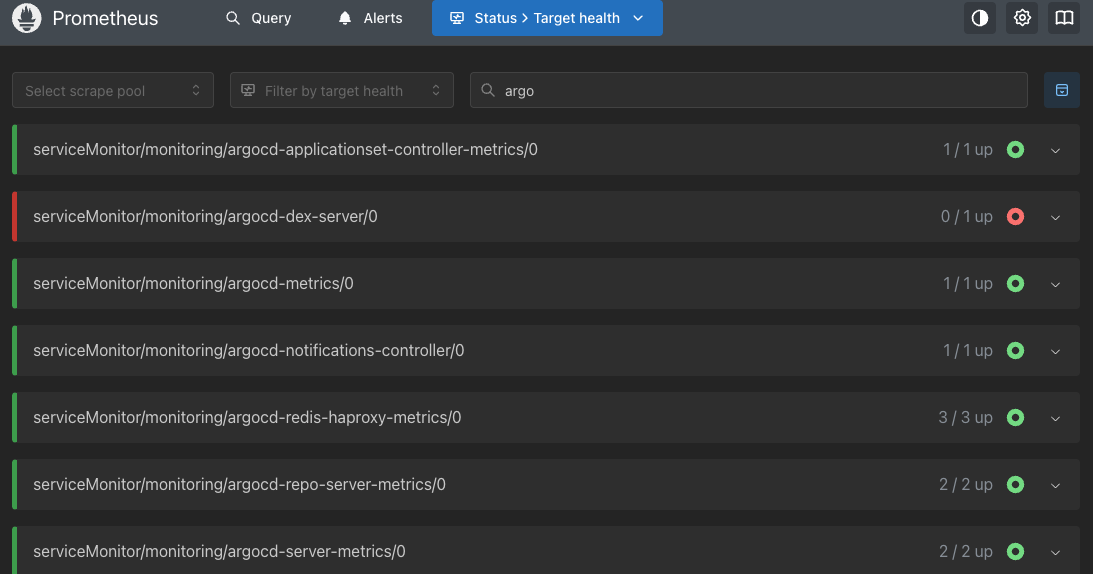The image size is (1093, 574).
Task: Click red status dot for argocd-dex-server
Action: tap(1016, 216)
